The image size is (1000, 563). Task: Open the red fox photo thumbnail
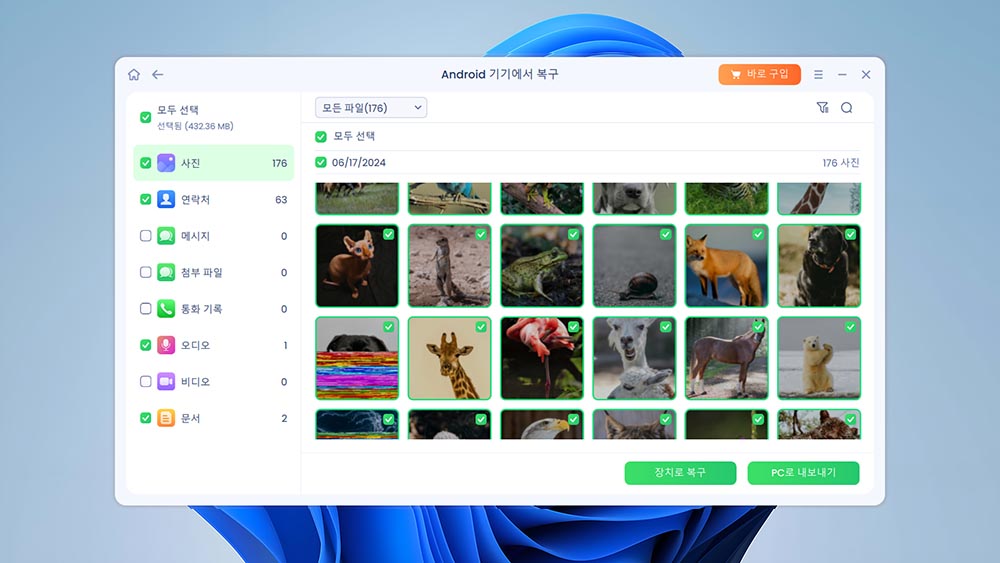tap(726, 265)
